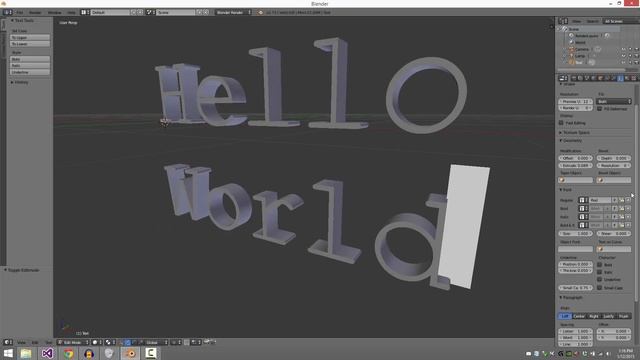Open the outliner View menu
The width and height of the screenshot is (640, 360).
click(576, 21)
